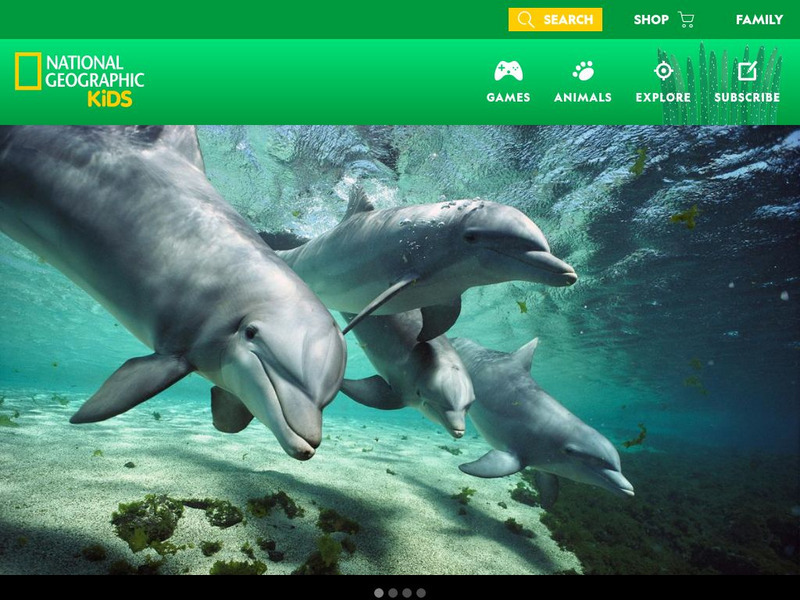
Task: Activate the second carousel dot
Action: tap(392, 592)
